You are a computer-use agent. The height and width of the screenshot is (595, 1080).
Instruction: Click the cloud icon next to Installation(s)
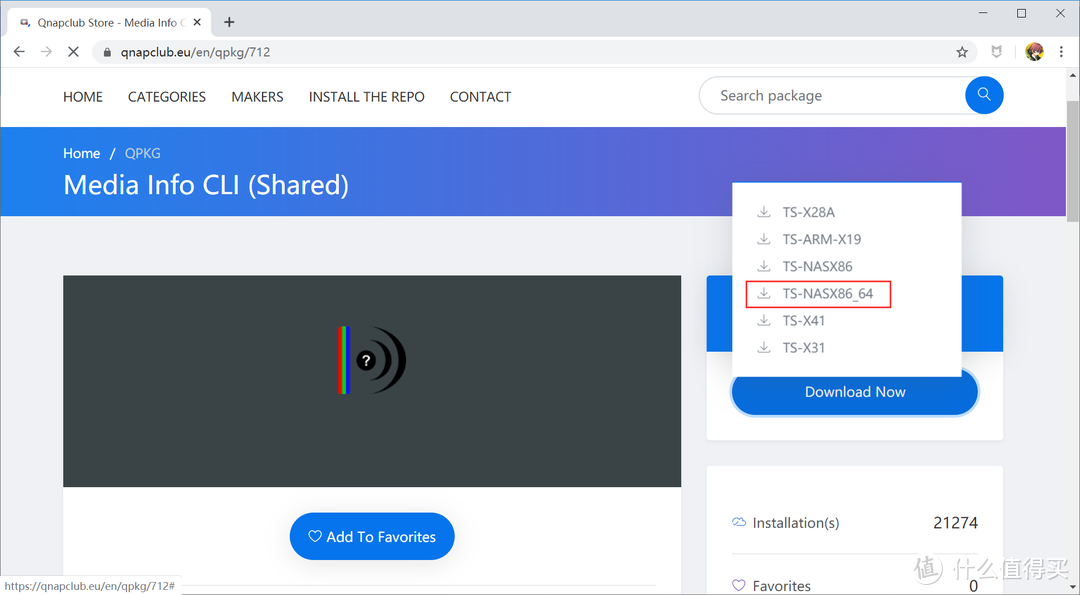click(739, 522)
